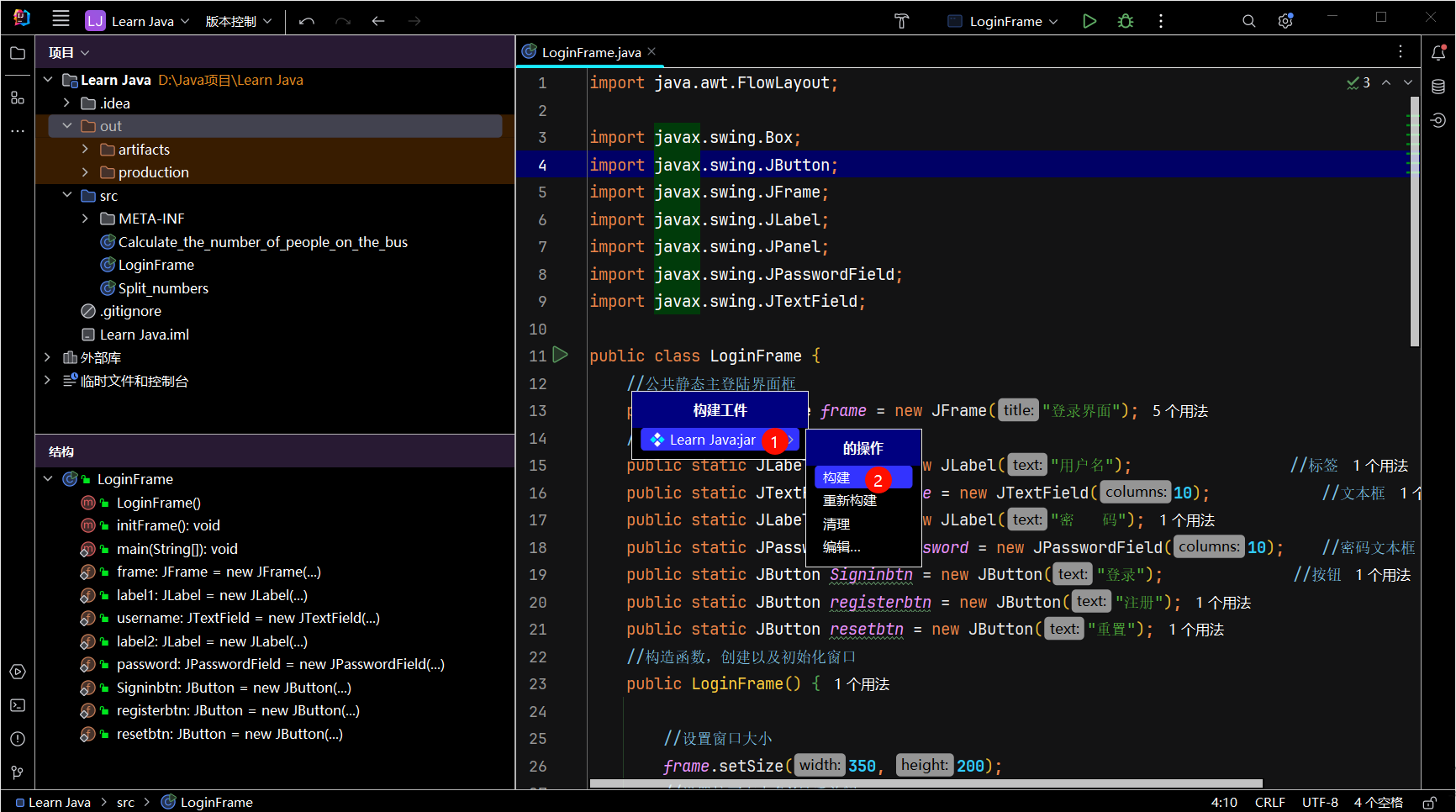Select .gitignore file

(130, 311)
